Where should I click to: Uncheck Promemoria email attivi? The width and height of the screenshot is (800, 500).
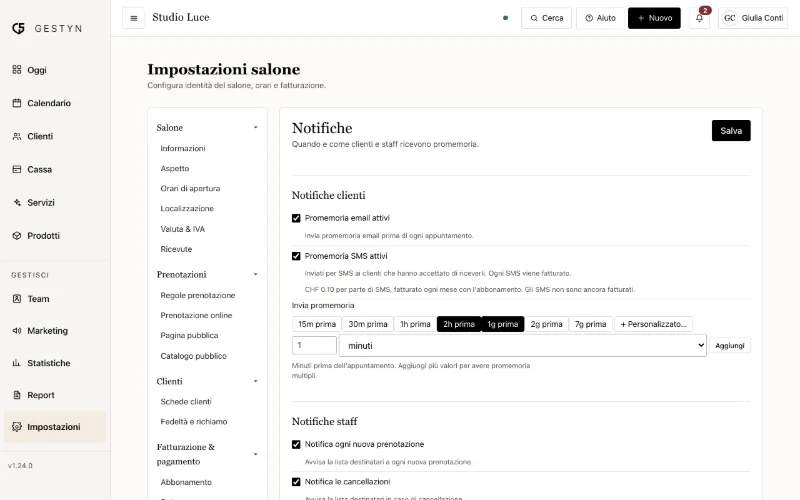[296, 218]
